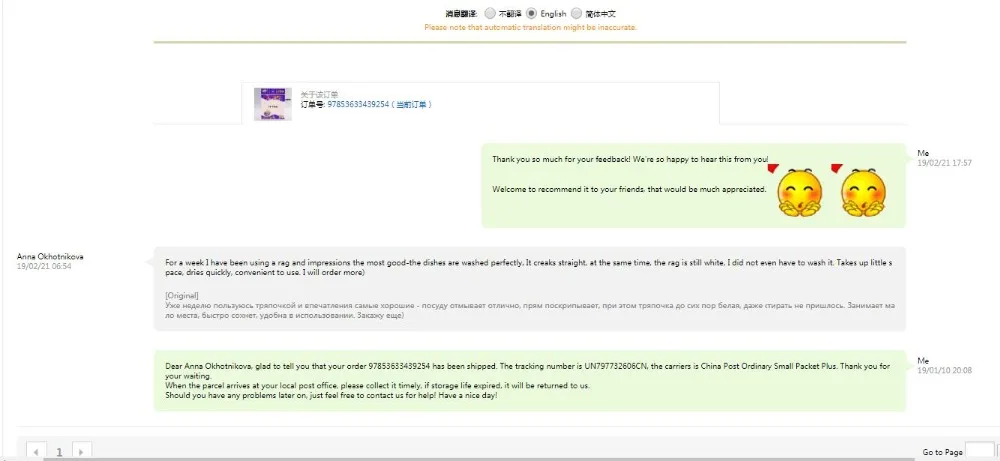Screen dimensions: 1000x461
Task: Click the timestamp 19/02/21 06:54
Action: 44,266
